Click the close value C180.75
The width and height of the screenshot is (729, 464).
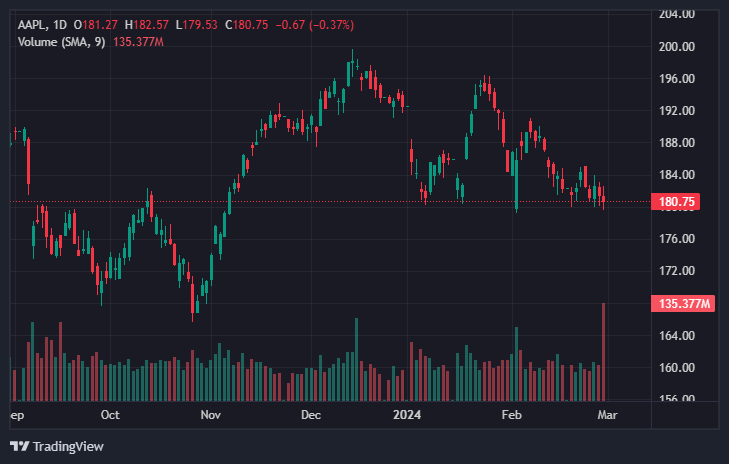click(x=246, y=25)
